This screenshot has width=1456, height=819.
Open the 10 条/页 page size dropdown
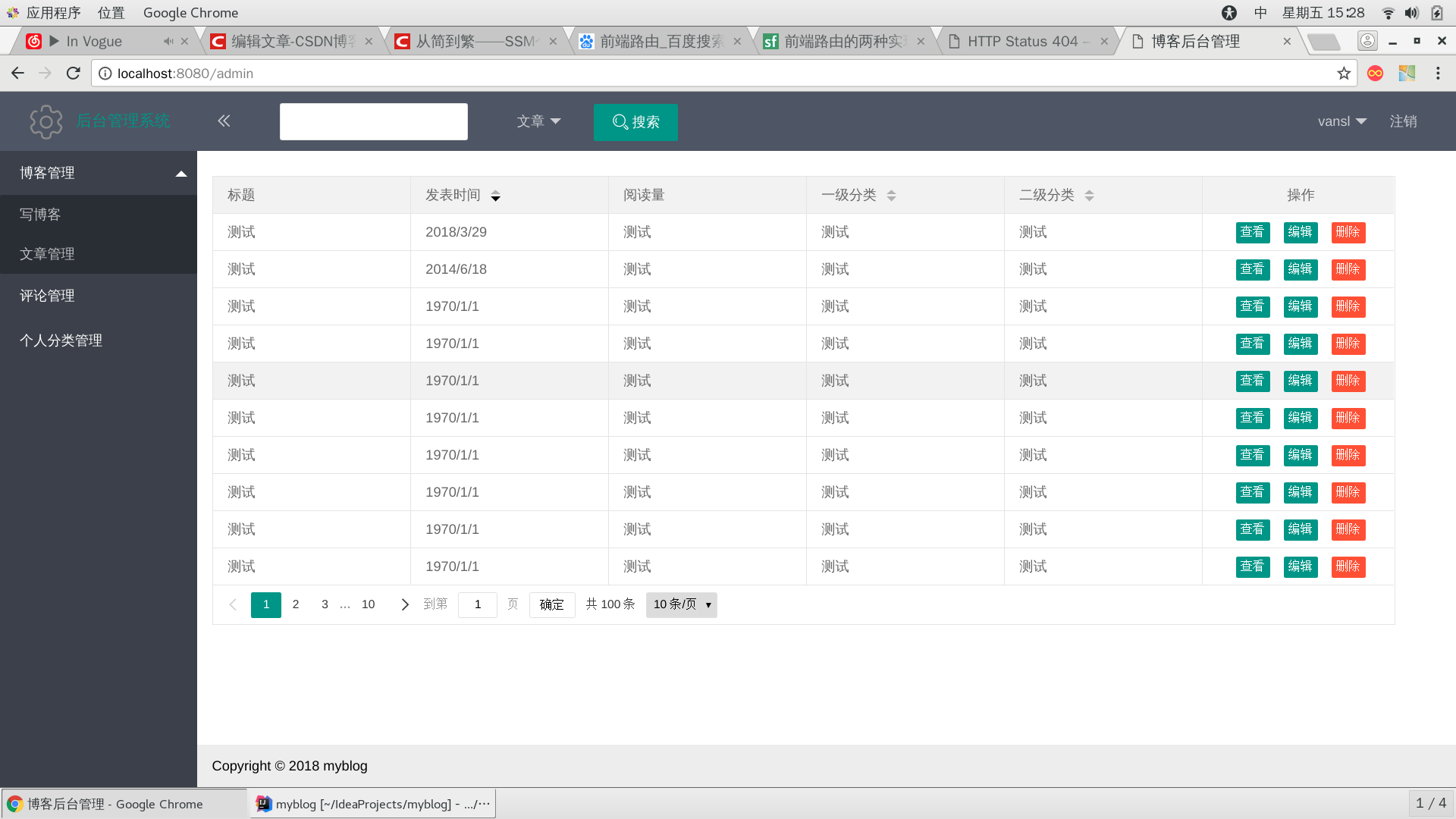(682, 604)
